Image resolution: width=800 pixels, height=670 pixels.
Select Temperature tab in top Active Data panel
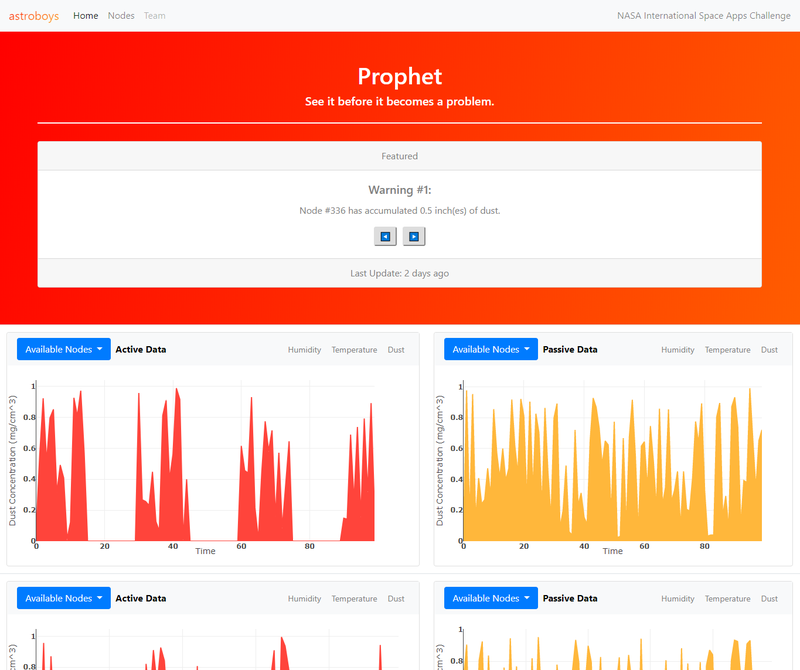[354, 350]
